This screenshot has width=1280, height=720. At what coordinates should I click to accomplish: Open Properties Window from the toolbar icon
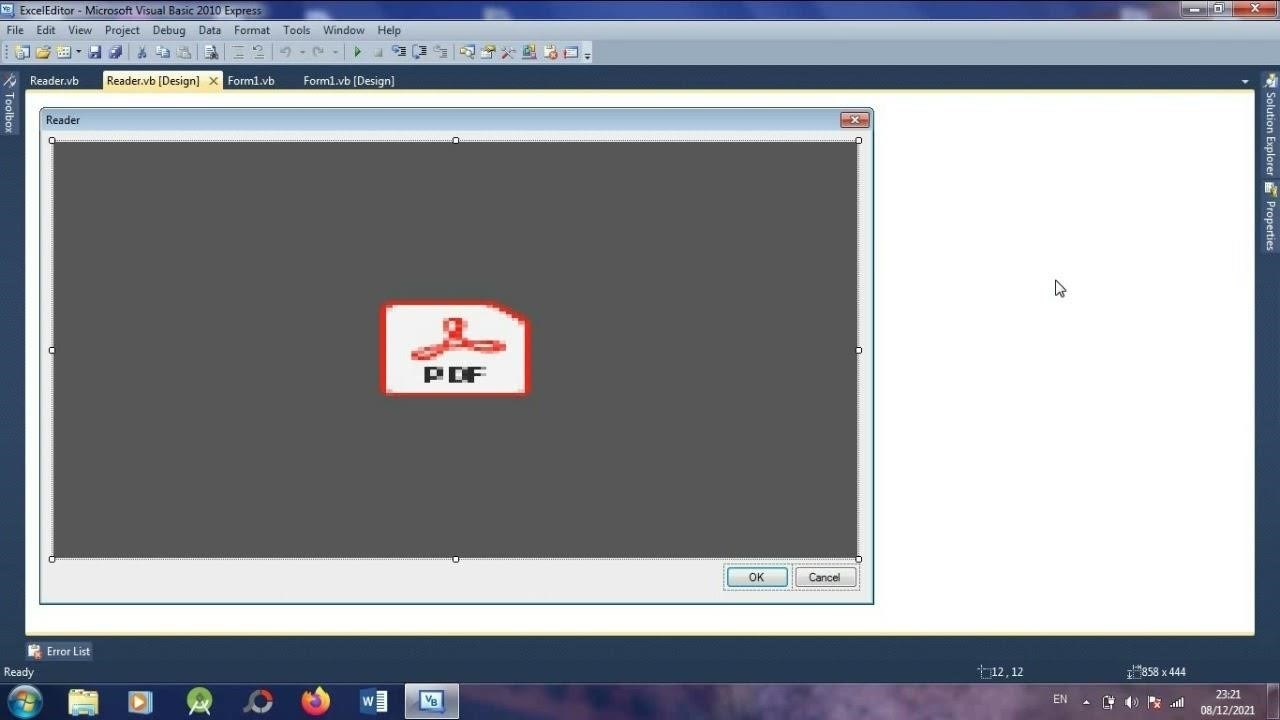tap(488, 52)
